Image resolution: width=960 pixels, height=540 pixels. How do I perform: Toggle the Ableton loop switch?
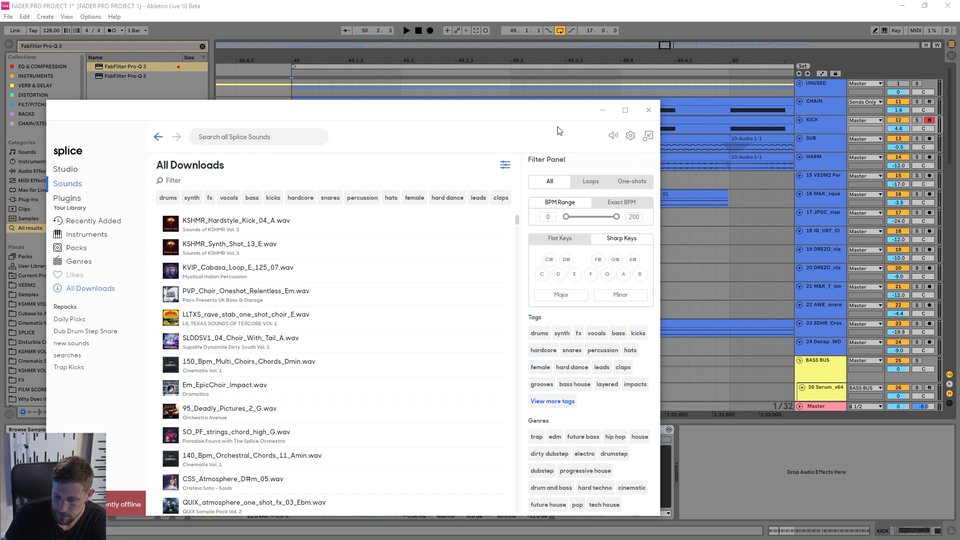pos(560,30)
